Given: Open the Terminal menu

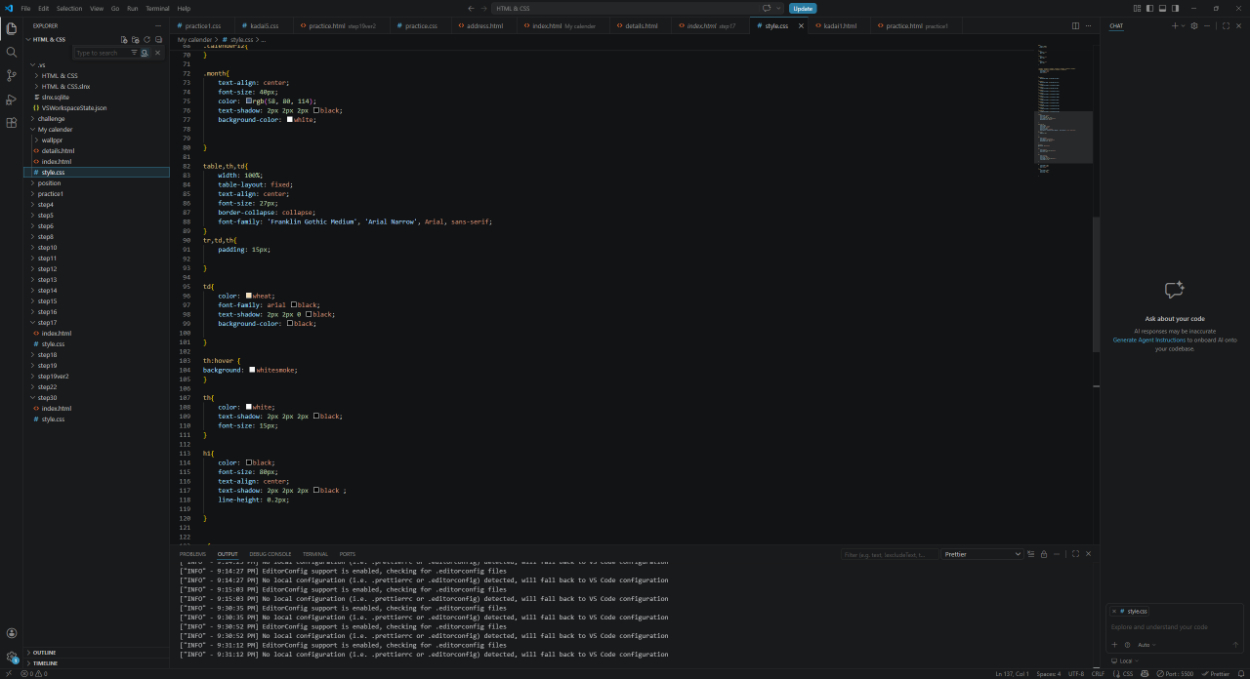Looking at the screenshot, I should click(x=157, y=8).
